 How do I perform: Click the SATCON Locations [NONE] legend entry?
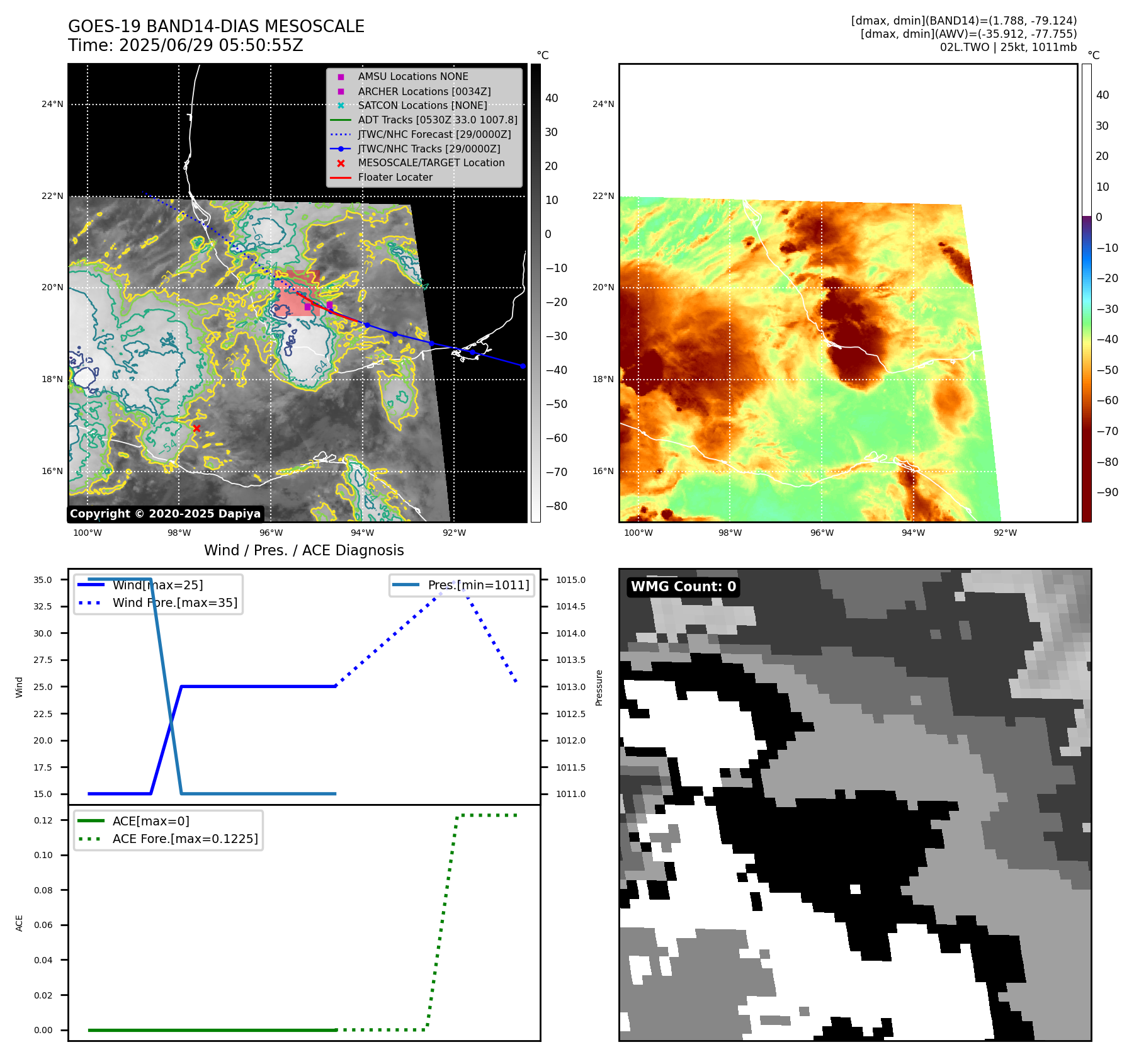[x=422, y=105]
